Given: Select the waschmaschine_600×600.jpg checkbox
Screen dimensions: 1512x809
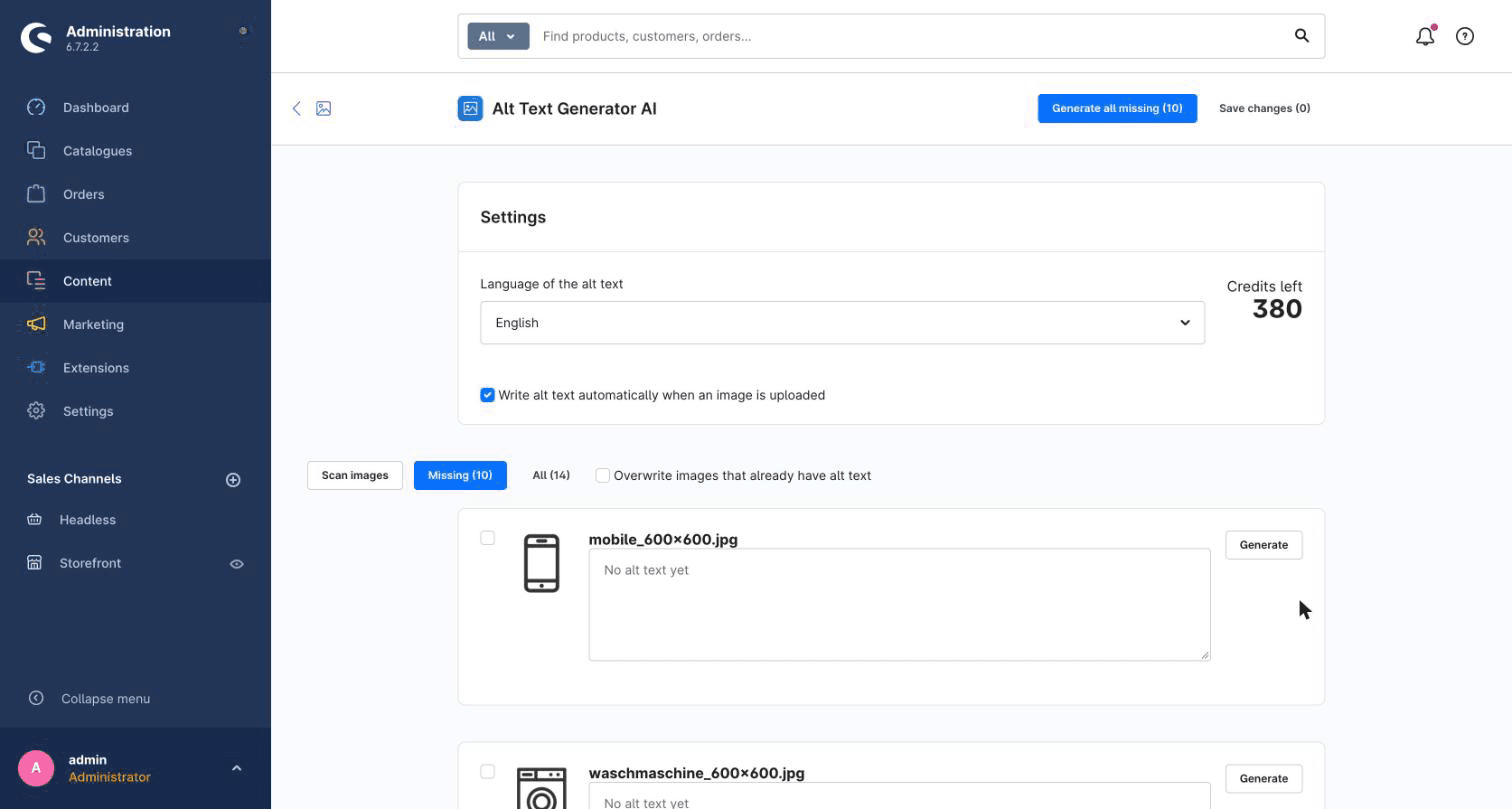Looking at the screenshot, I should pyautogui.click(x=487, y=772).
